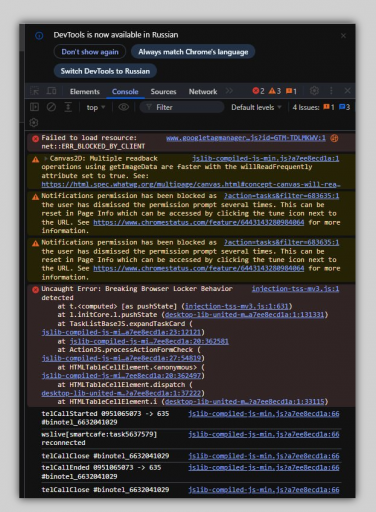Go to the Network tab
376x512 pixels.
tap(203, 92)
